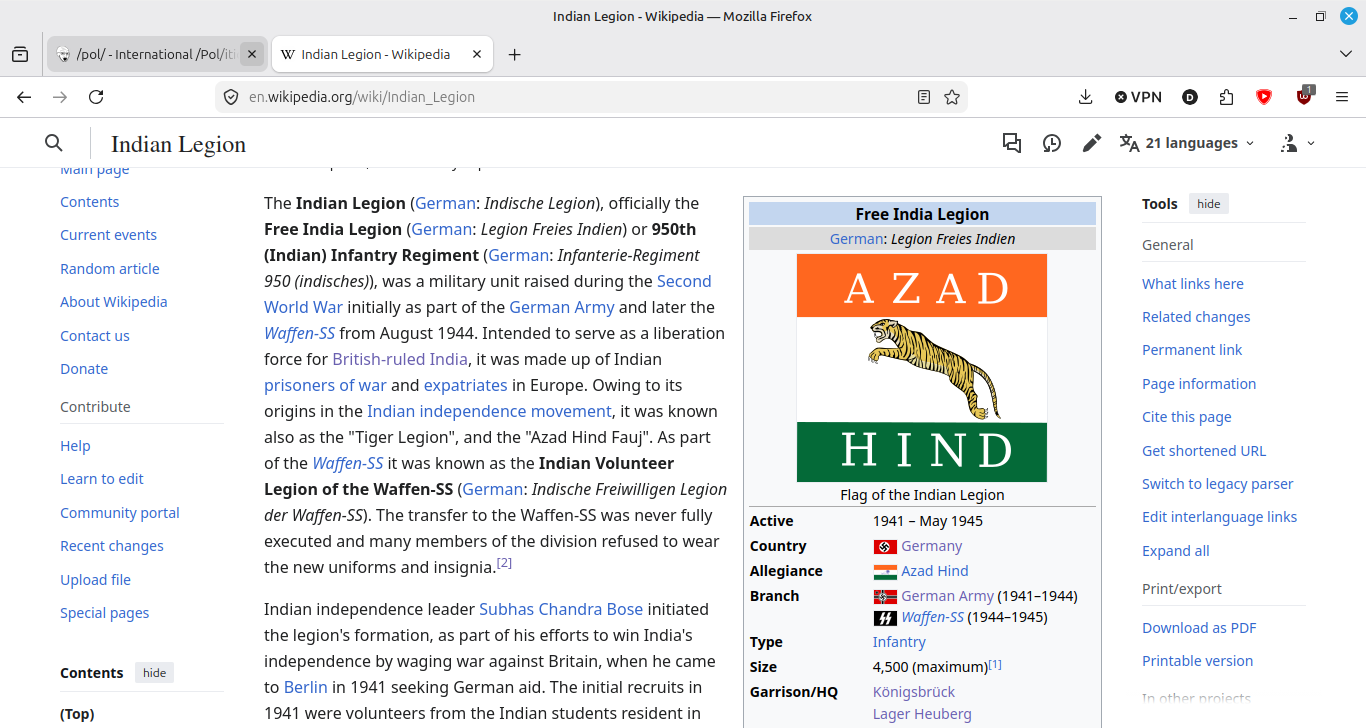This screenshot has width=1366, height=728.
Task: Click the Waffen-SS runes icon in Branch row
Action: click(885, 618)
